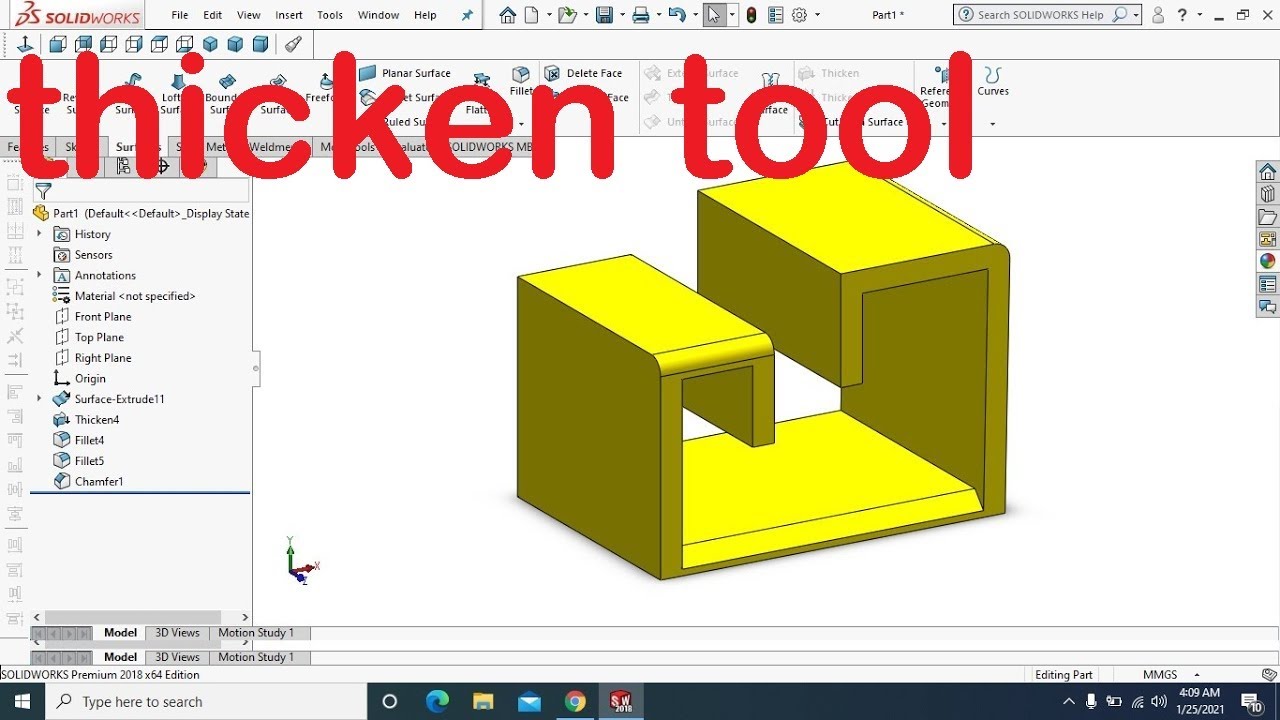The width and height of the screenshot is (1280, 720).
Task: Click the Save icon
Action: click(604, 15)
